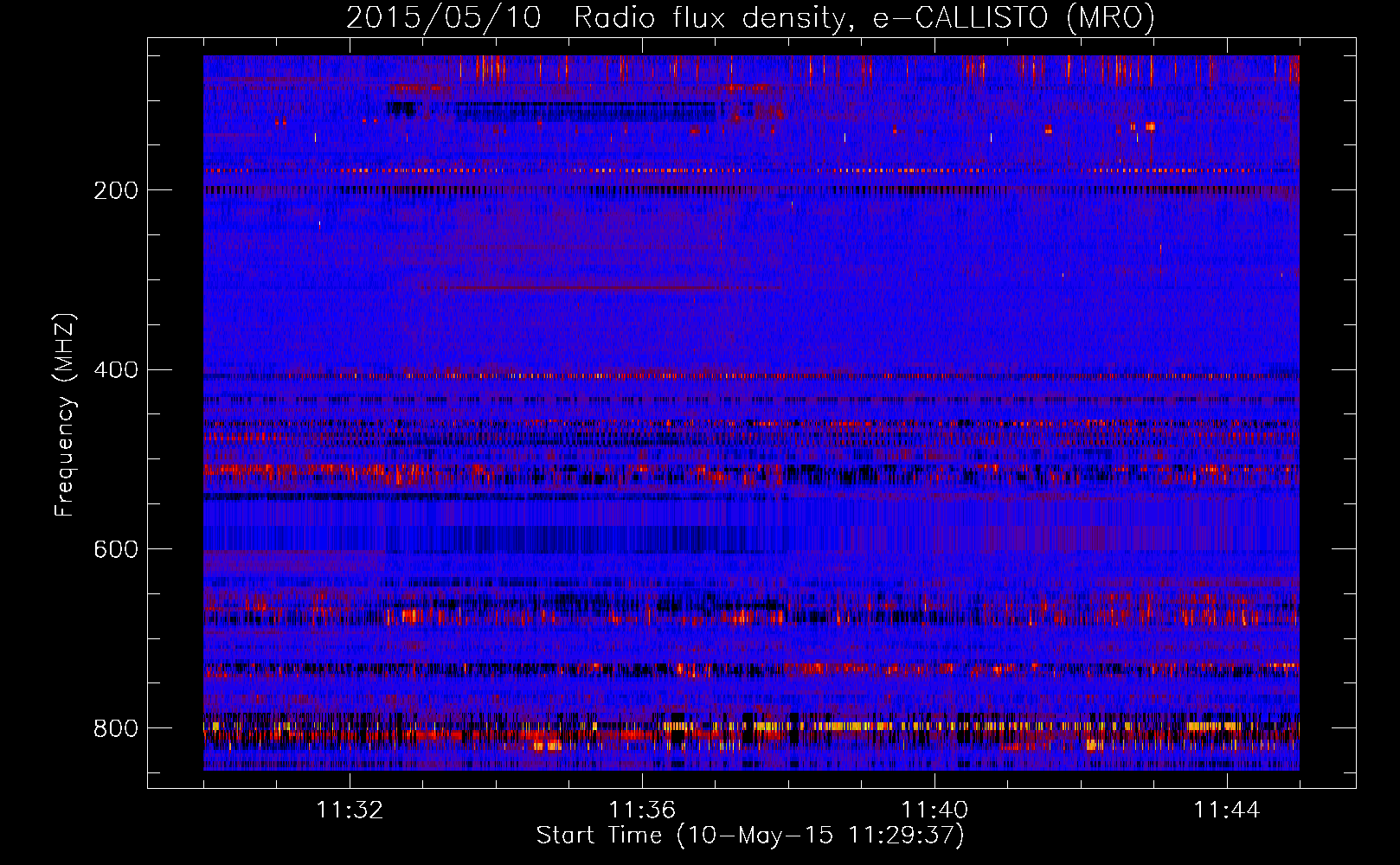This screenshot has width=1400, height=865.
Task: Click the '11:32' time tick label
Action: (350, 811)
